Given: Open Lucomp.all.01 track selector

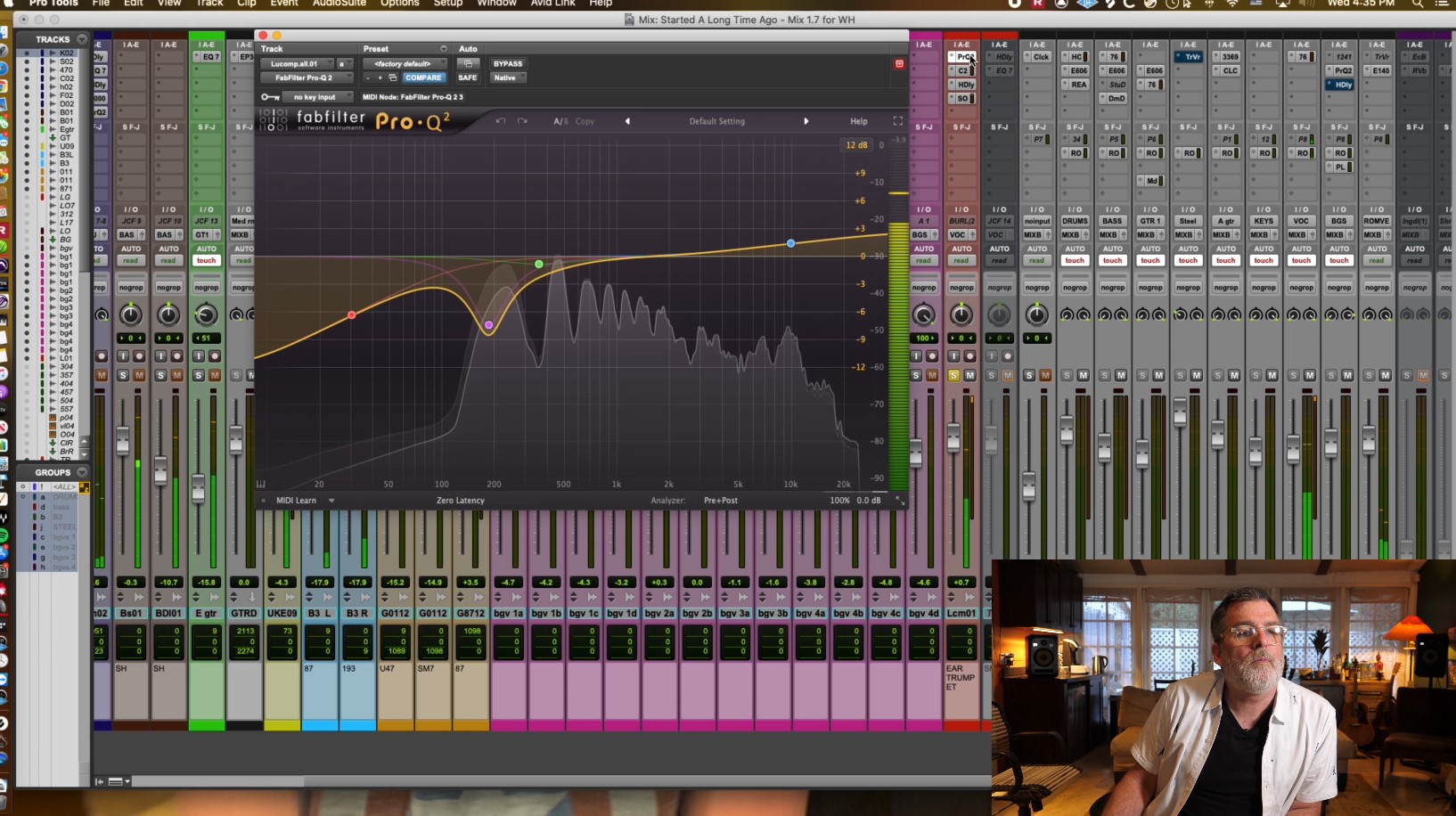Looking at the screenshot, I should pyautogui.click(x=297, y=64).
